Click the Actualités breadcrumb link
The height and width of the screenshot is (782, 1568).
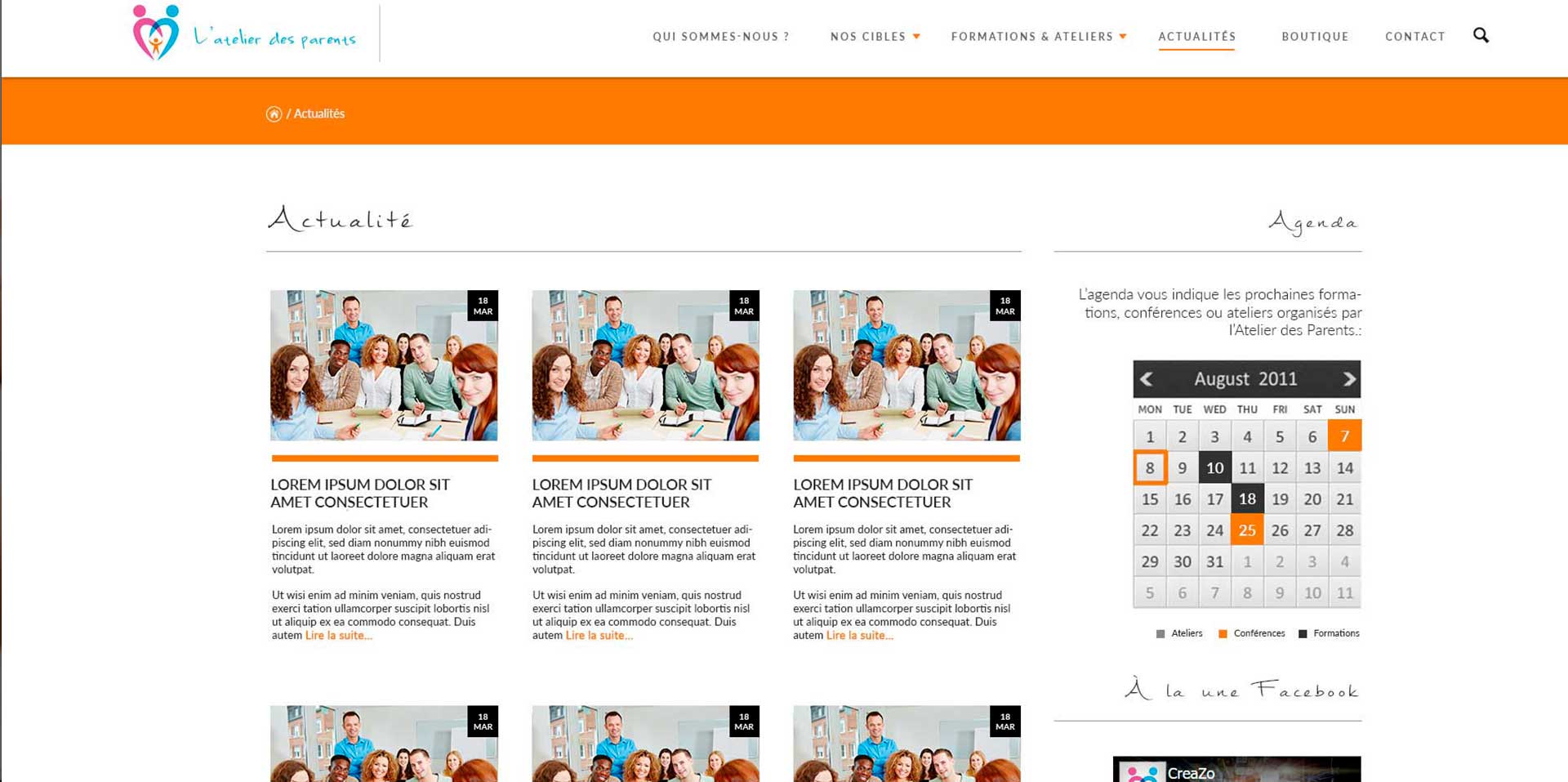coord(318,114)
